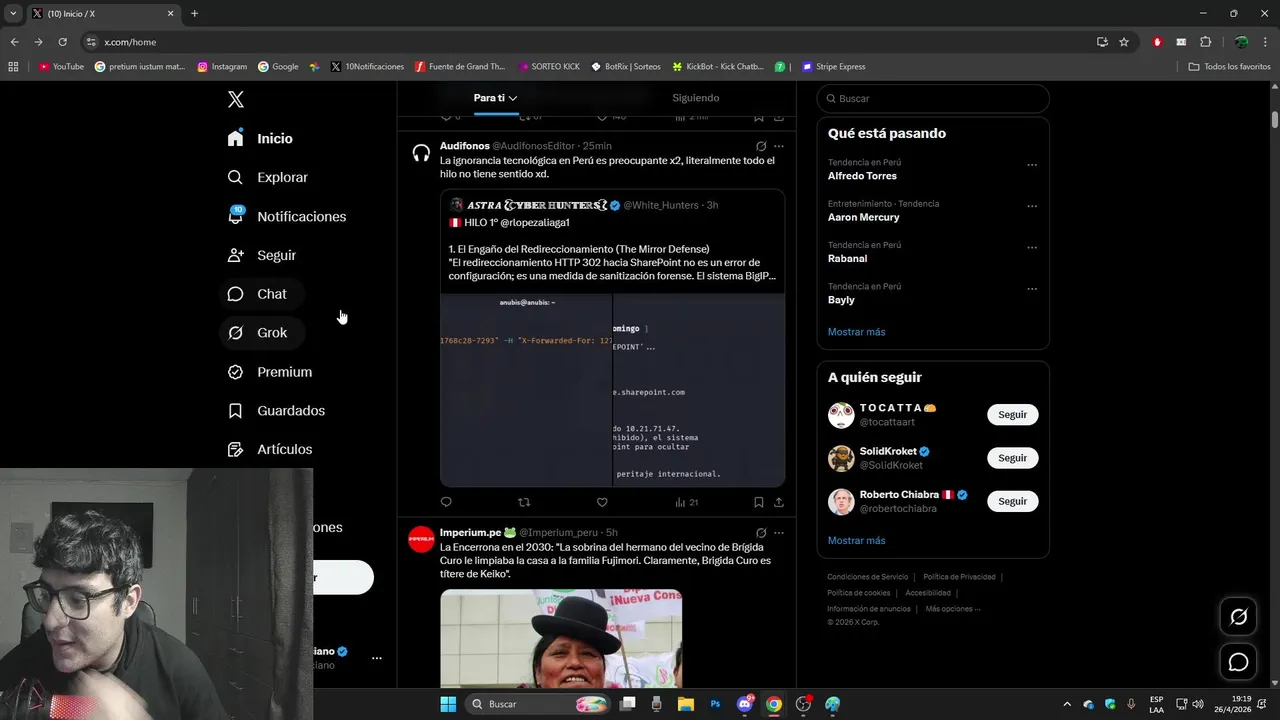Open more options on Audifonos post
The width and height of the screenshot is (1280, 720).
click(x=779, y=146)
